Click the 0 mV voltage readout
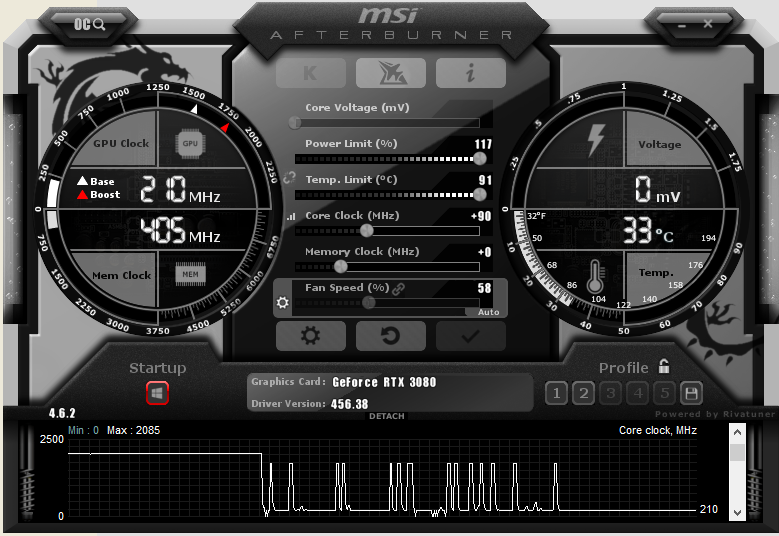The height and width of the screenshot is (536, 779). [x=658, y=190]
